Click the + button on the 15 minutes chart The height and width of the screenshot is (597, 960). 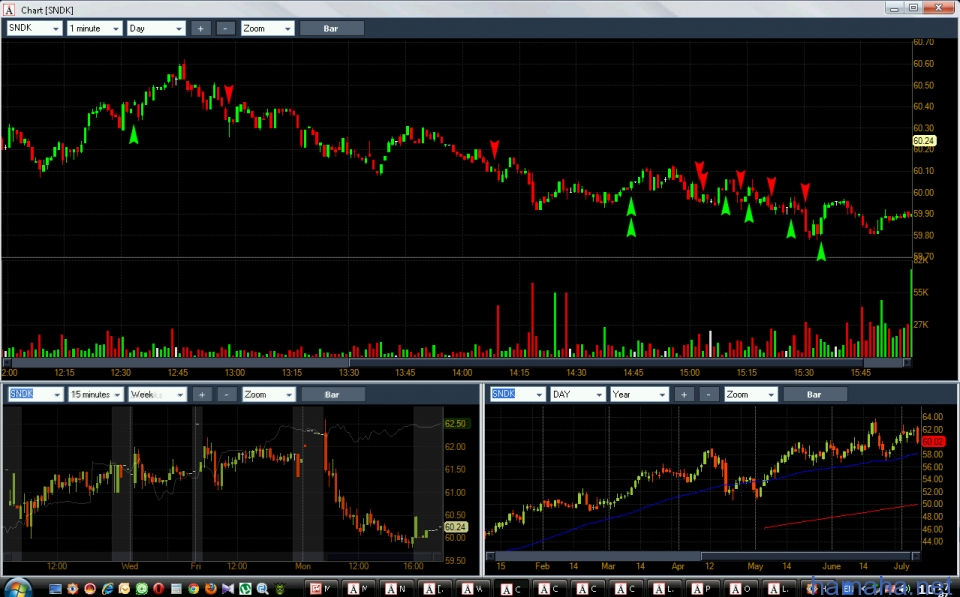(201, 394)
